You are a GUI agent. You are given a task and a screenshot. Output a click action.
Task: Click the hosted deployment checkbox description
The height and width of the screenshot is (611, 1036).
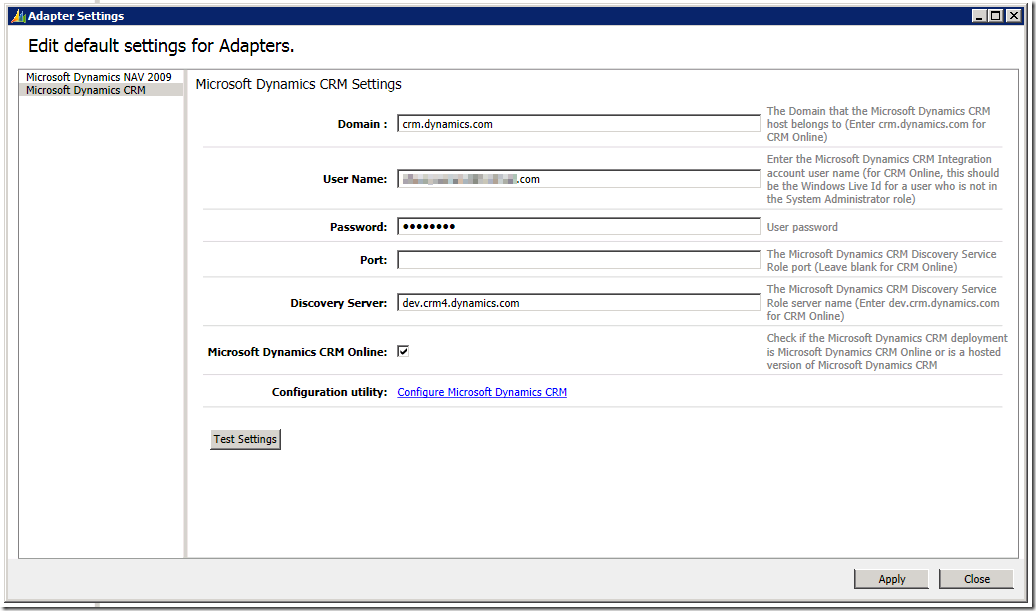(x=887, y=351)
